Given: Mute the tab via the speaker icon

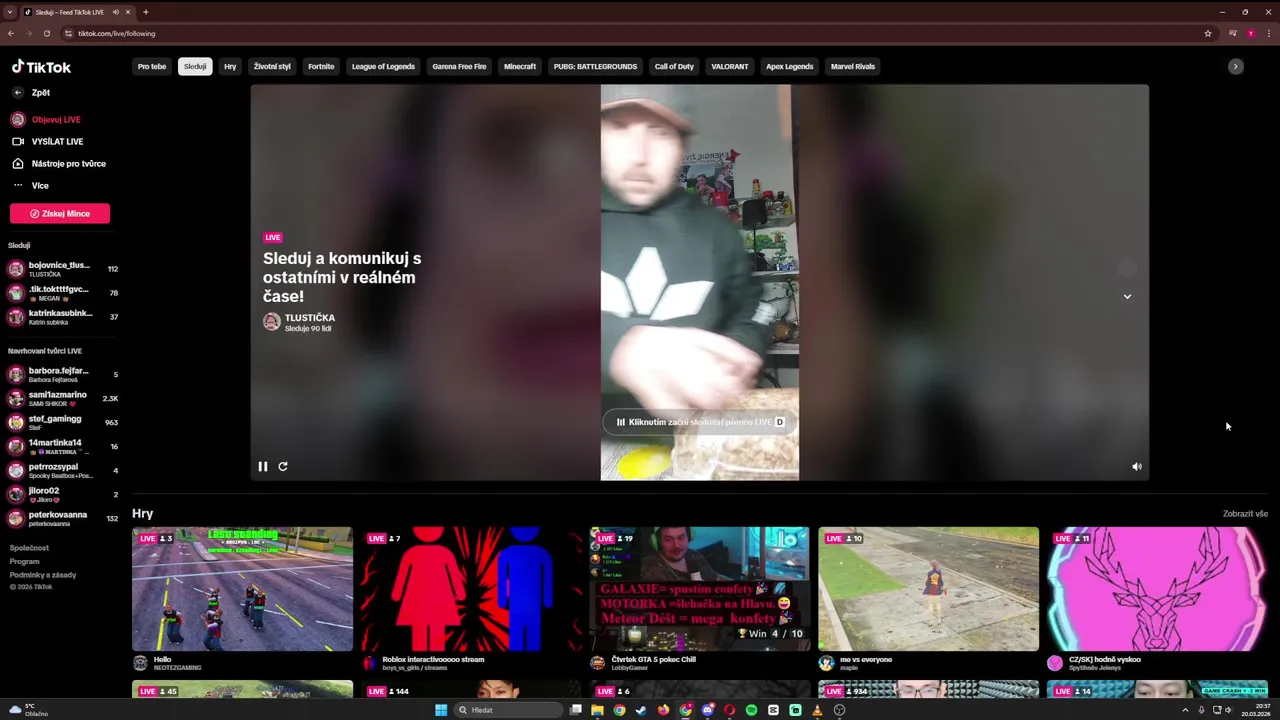Looking at the screenshot, I should [116, 12].
